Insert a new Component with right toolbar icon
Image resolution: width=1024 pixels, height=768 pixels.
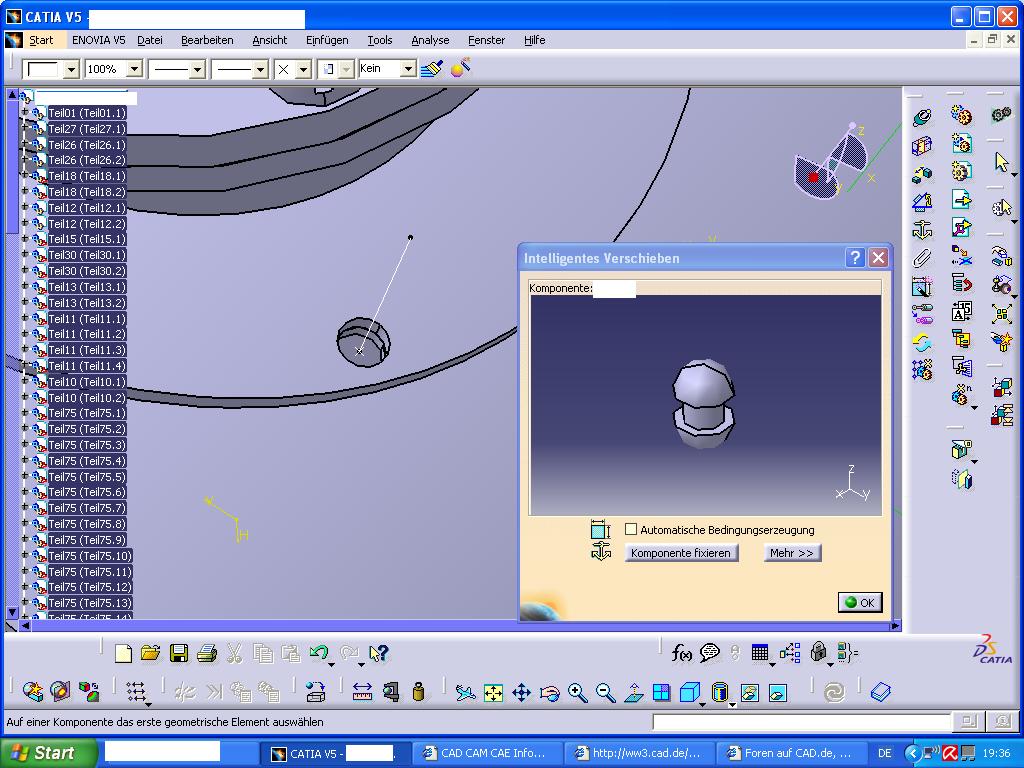(961, 116)
